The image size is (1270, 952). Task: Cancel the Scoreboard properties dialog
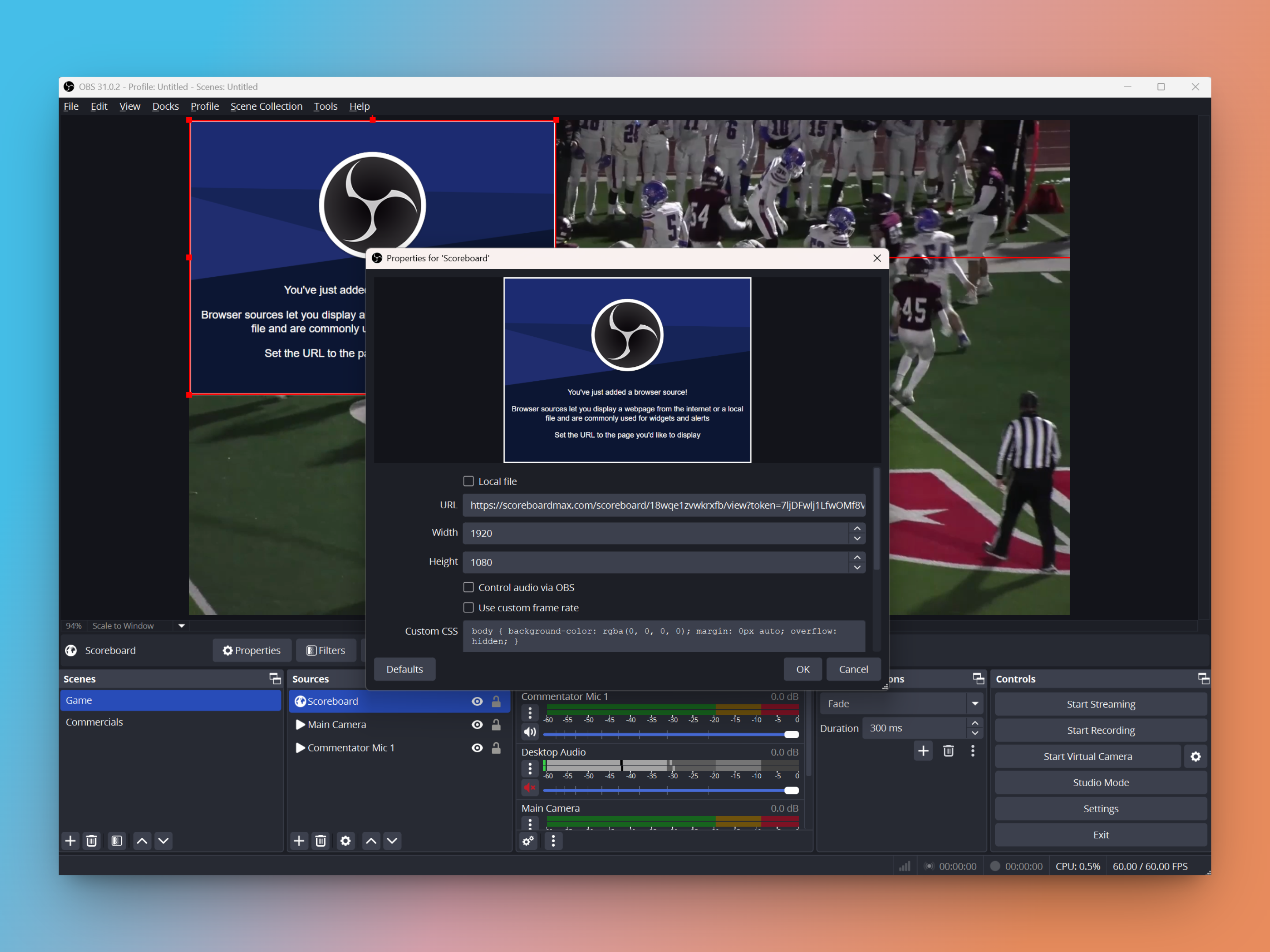tap(853, 669)
